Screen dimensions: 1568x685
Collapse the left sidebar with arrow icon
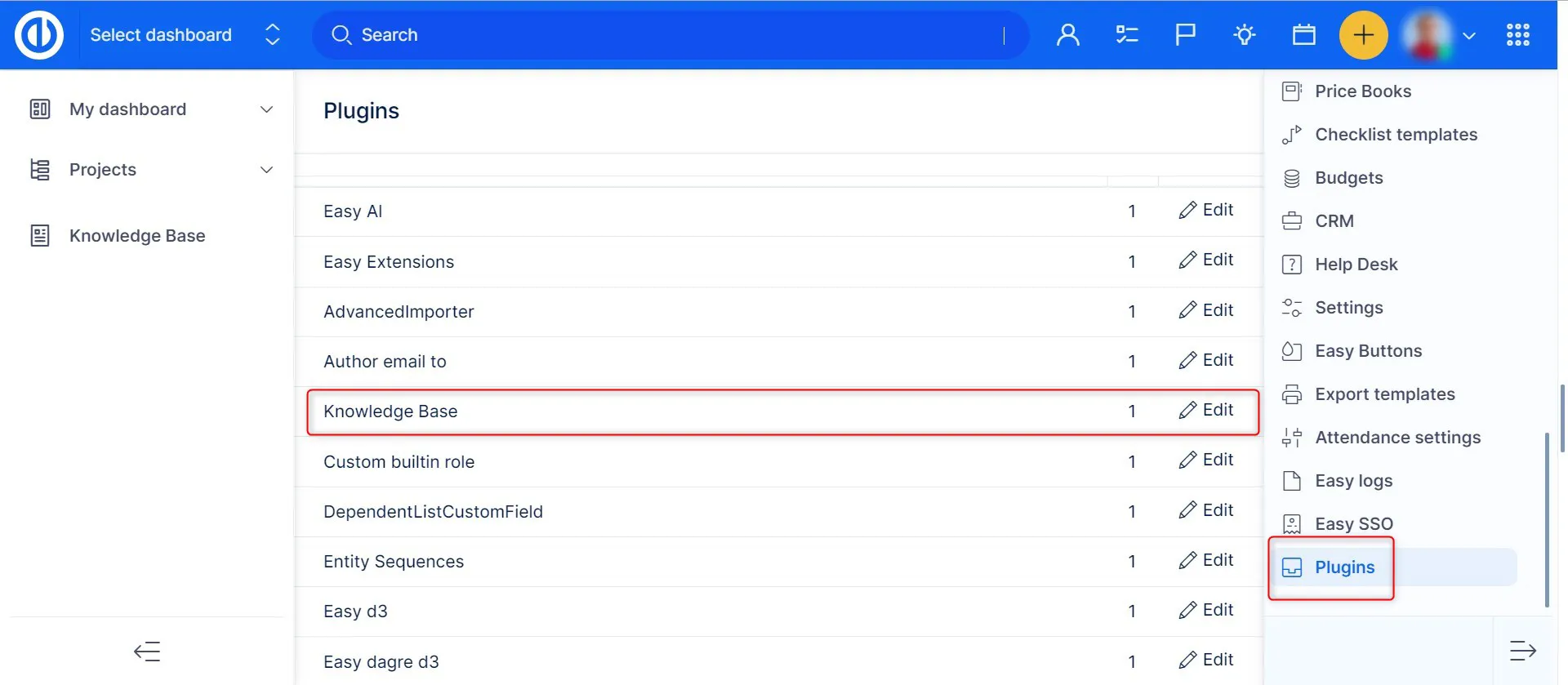pos(147,651)
